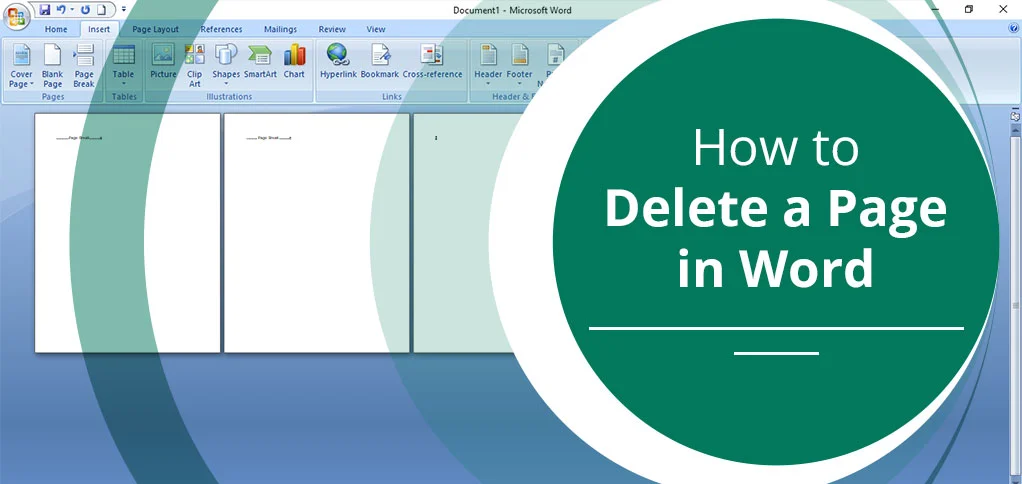Expand the Shapes gallery

tap(226, 65)
